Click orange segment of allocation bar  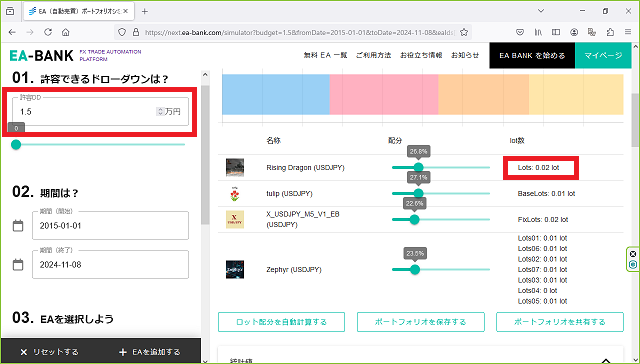pyautogui.click(x=484, y=94)
